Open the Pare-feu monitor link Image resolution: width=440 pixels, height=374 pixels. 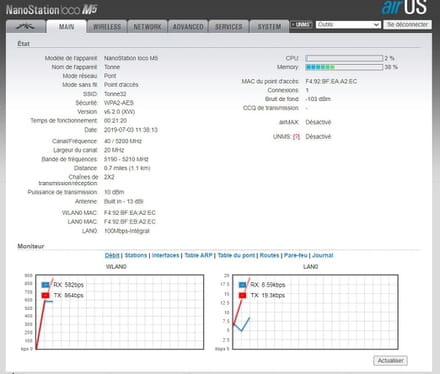coord(296,255)
